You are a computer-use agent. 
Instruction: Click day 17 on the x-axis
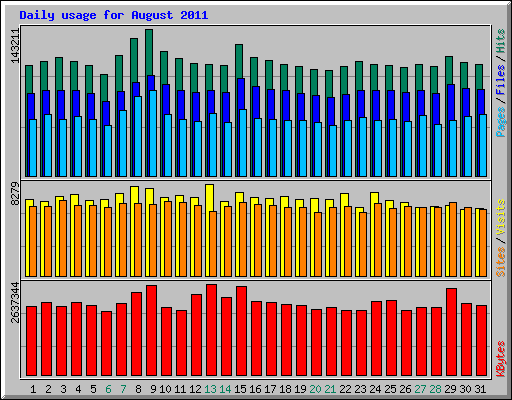coord(270,389)
